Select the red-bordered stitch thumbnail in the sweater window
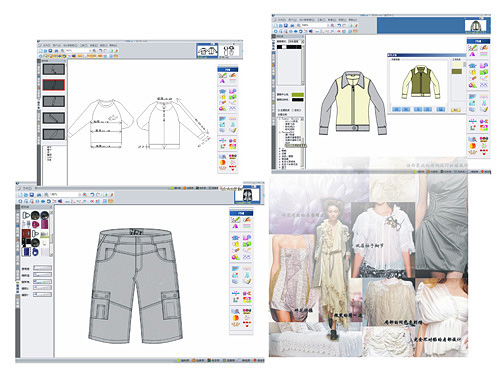This screenshot has width=500, height=375. tap(53, 85)
